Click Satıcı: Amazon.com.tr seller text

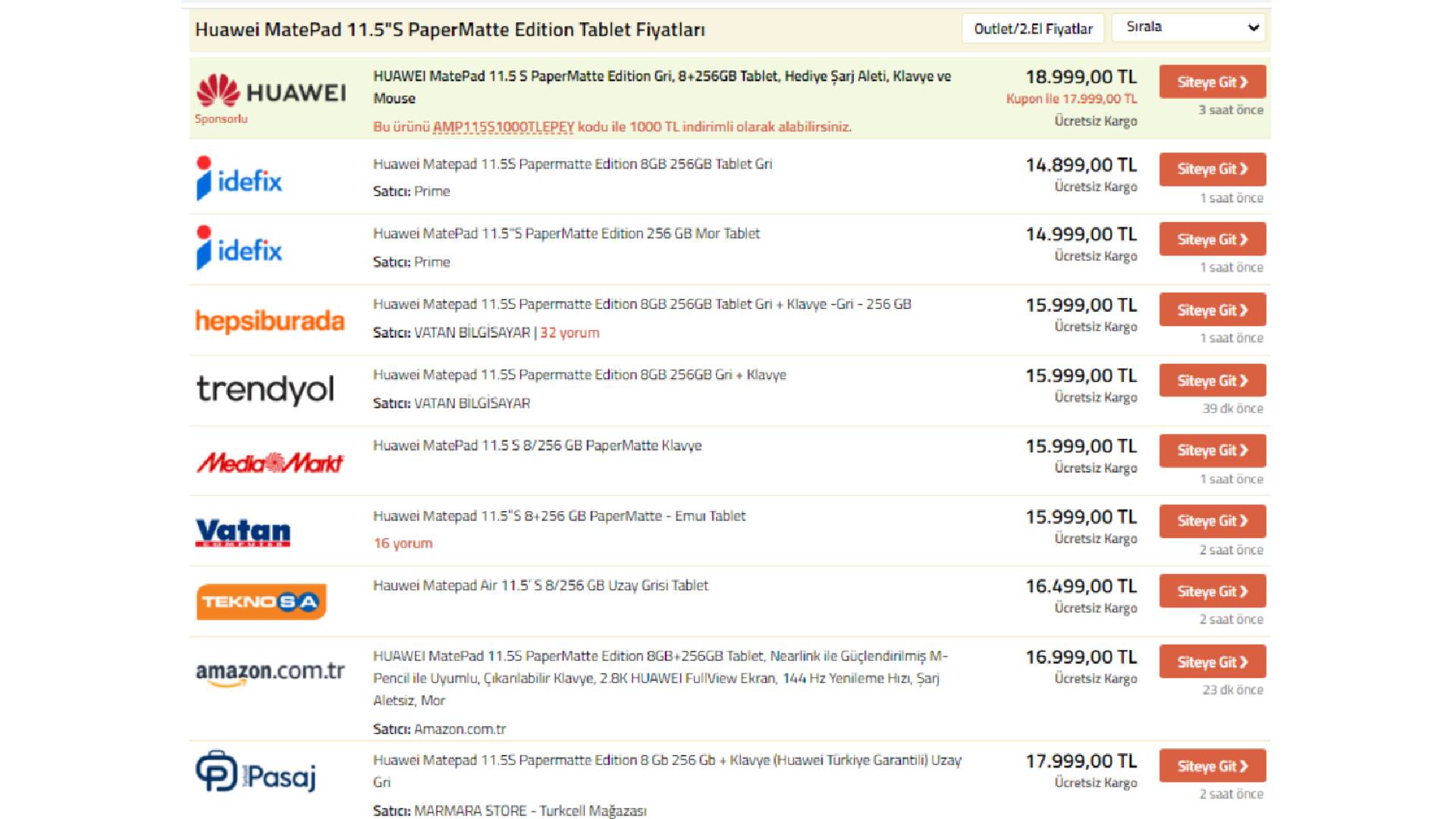pos(439,729)
